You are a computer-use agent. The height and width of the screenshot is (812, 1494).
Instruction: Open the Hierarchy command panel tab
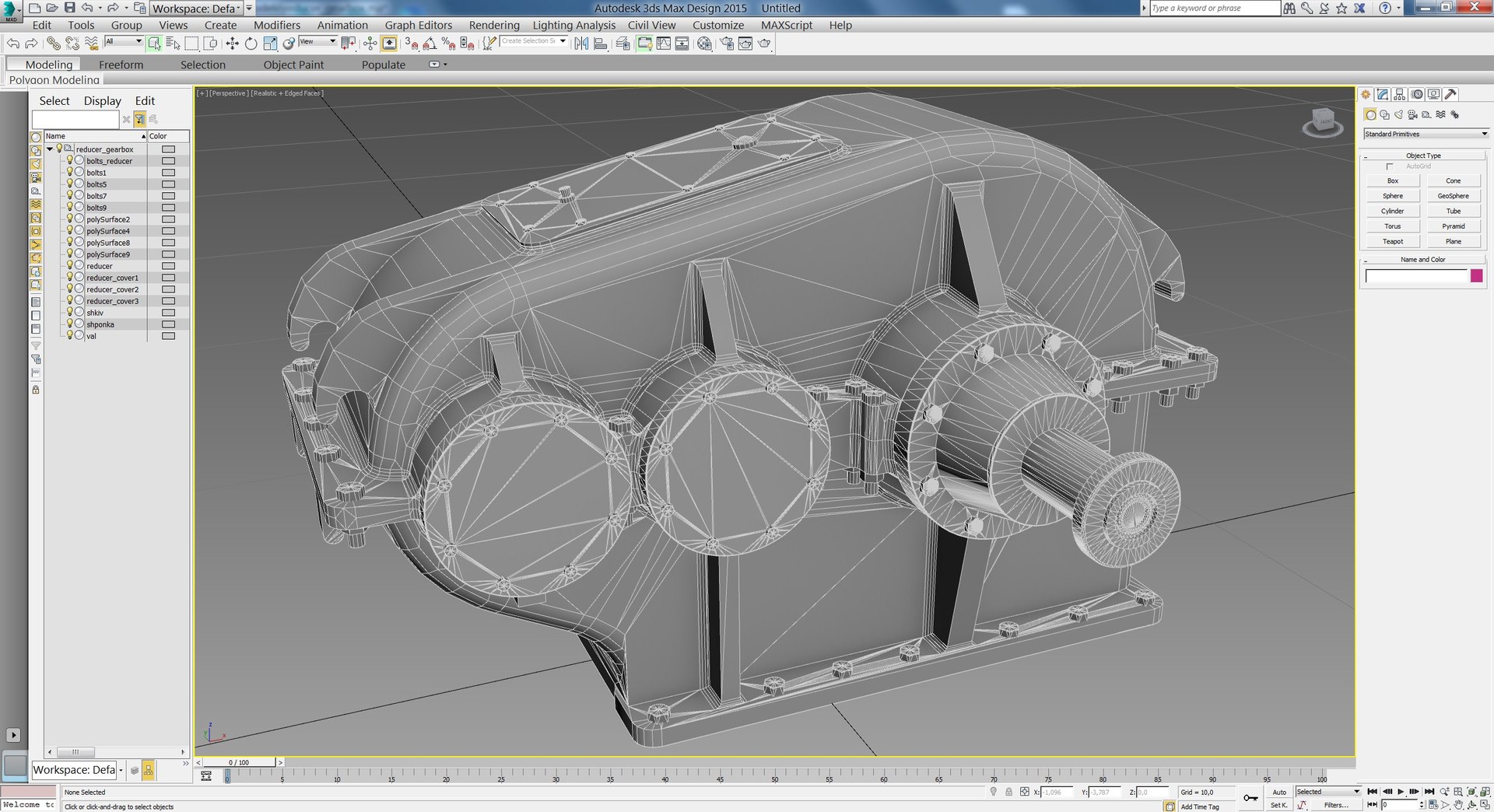(x=1400, y=94)
